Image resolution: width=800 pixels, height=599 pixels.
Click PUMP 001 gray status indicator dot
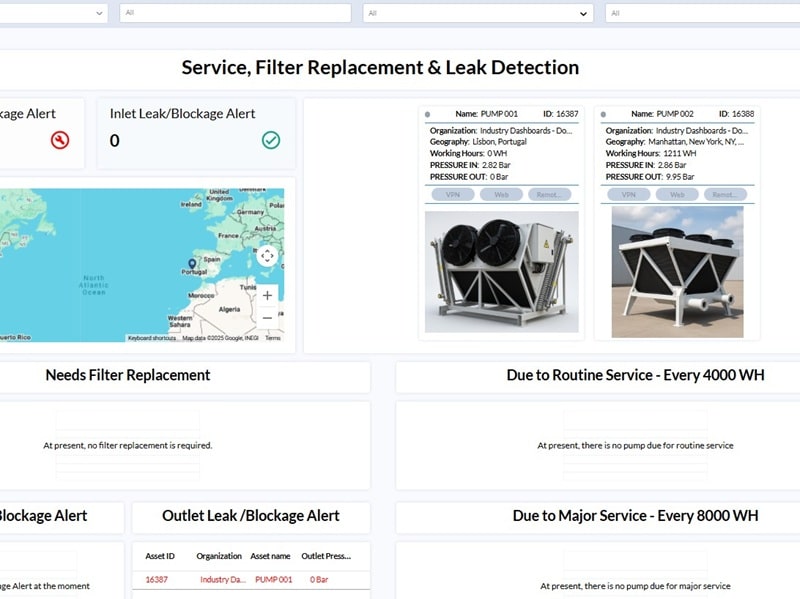click(x=427, y=114)
